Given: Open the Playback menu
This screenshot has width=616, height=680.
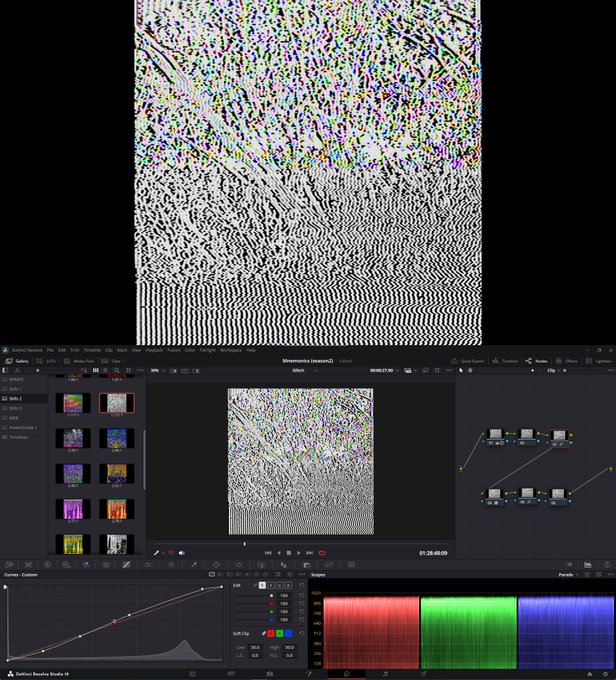Looking at the screenshot, I should coord(154,350).
